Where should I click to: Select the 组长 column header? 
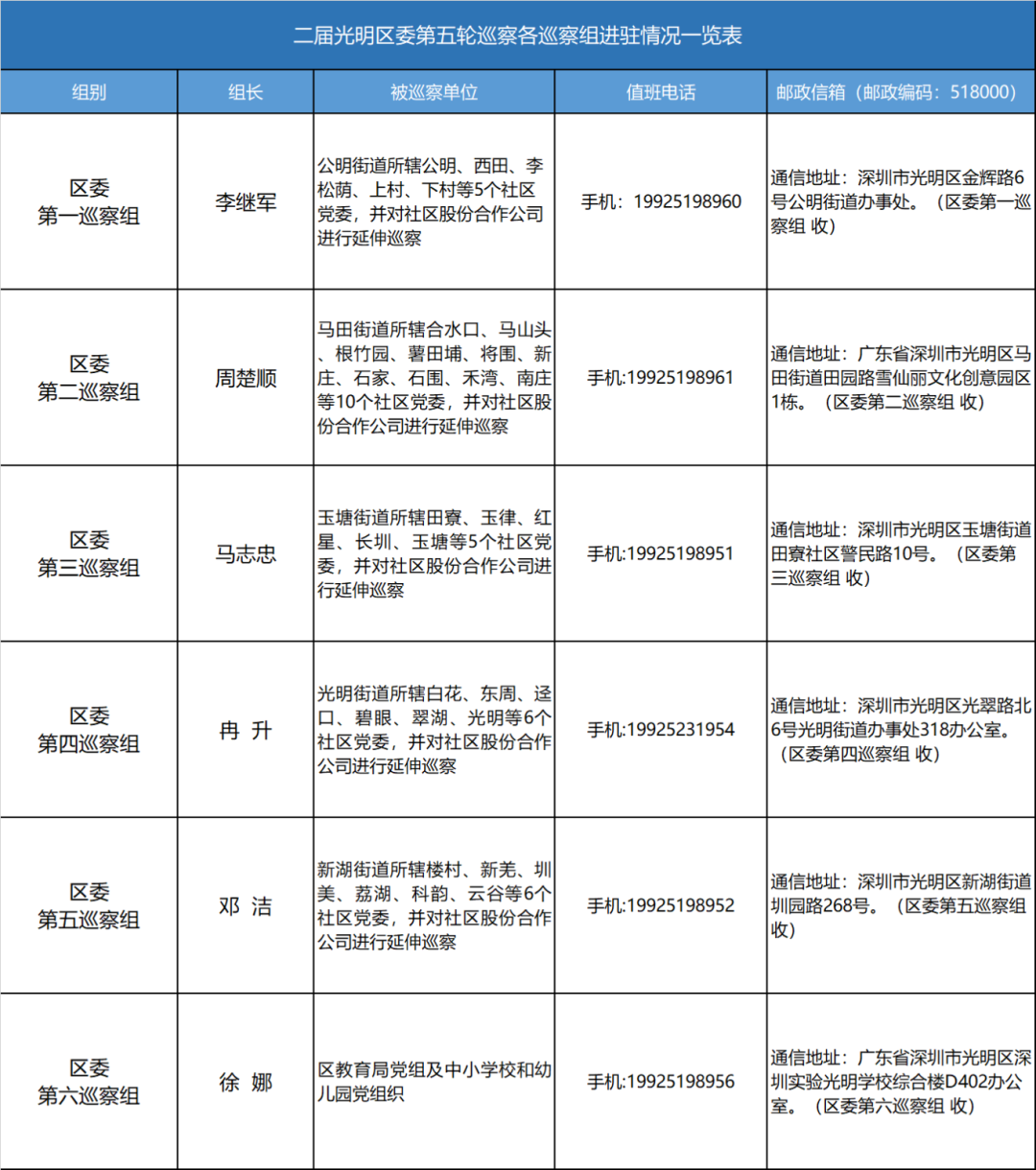coord(245,91)
